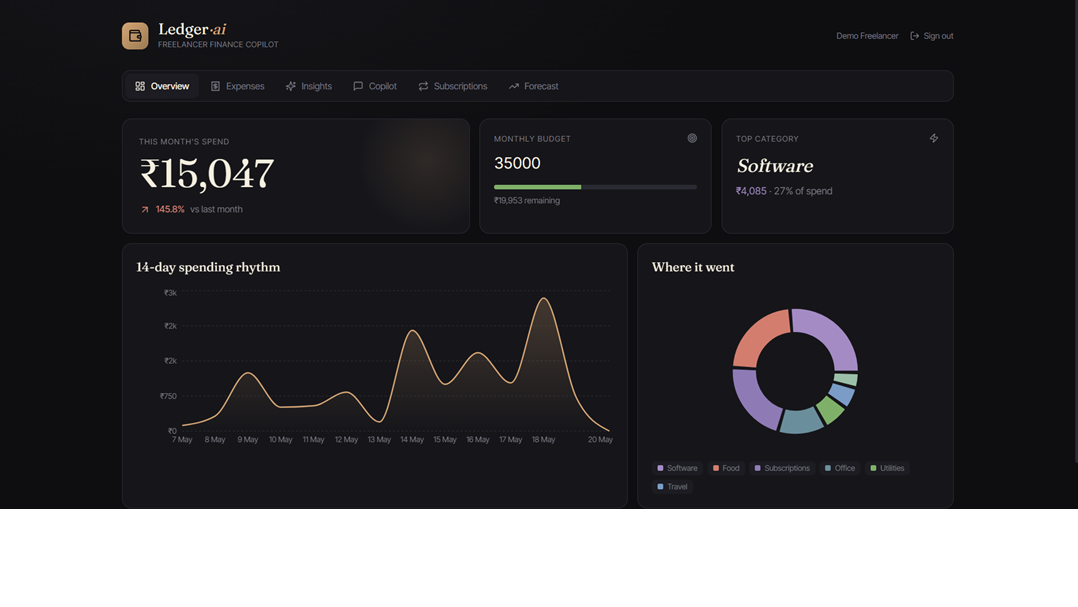Click the Demo Freelancer account name
Screen dimensions: 1078x607
click(867, 36)
